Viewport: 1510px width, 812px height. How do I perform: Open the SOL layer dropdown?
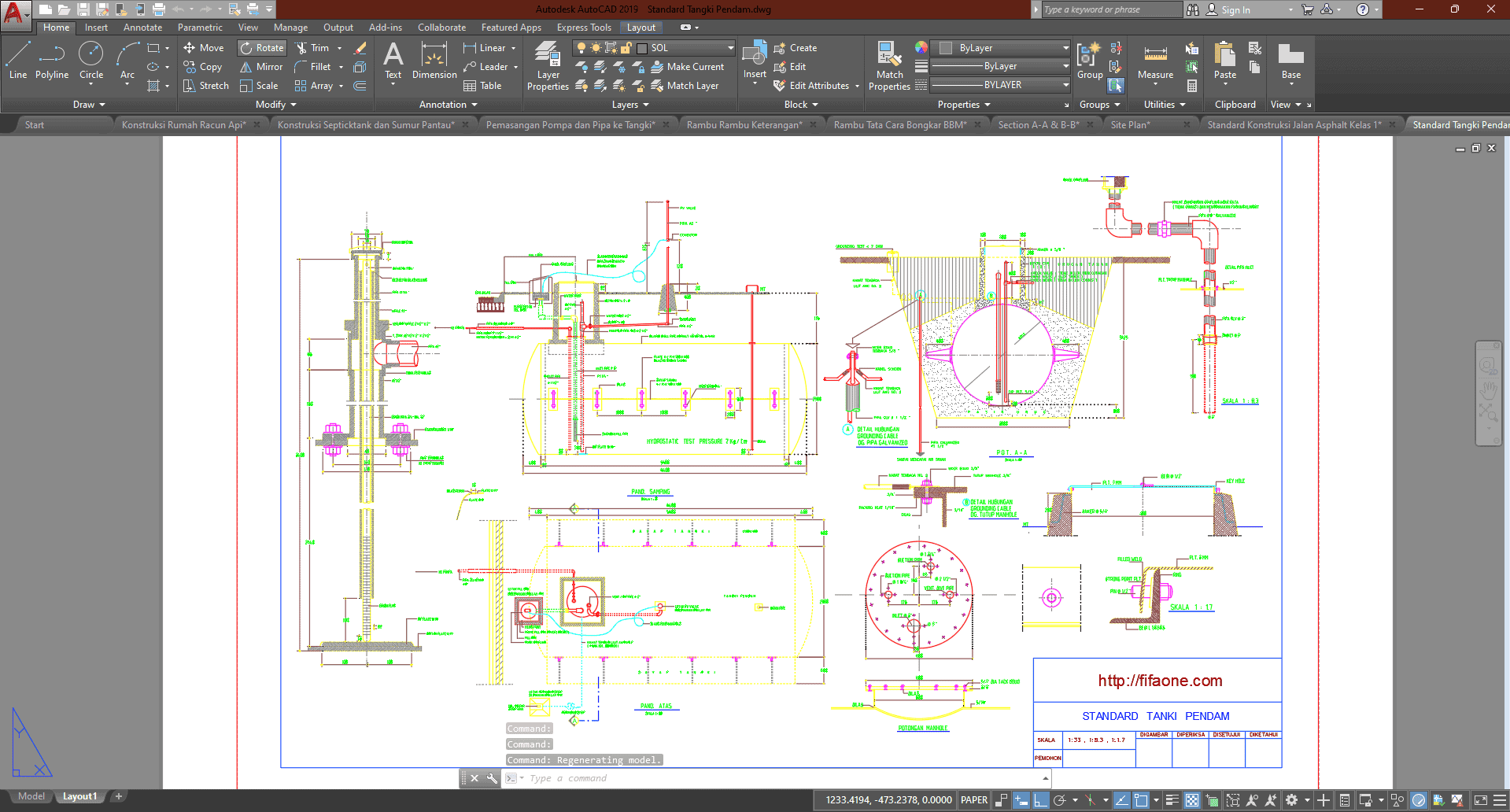pyautogui.click(x=730, y=48)
